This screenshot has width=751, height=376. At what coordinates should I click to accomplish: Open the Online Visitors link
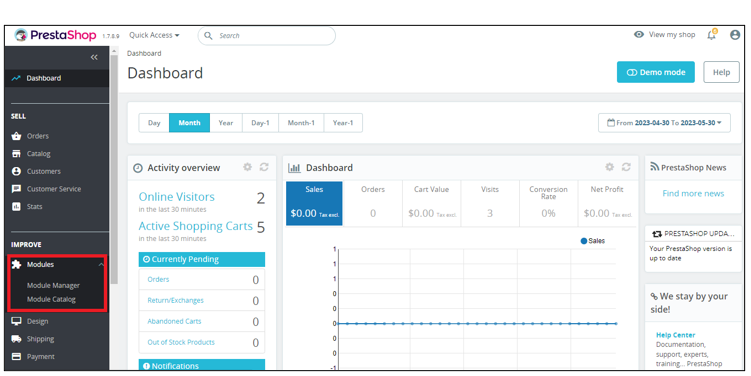coord(176,197)
